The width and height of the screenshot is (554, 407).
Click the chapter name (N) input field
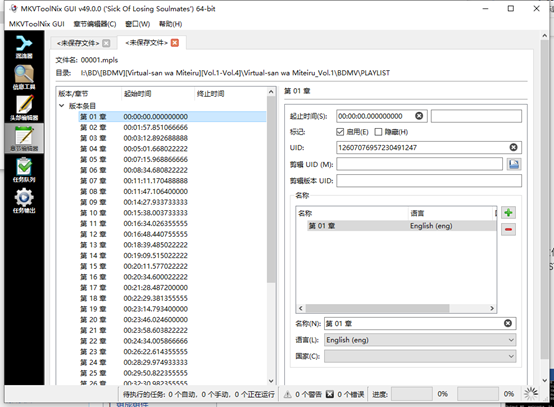pyautogui.click(x=420, y=323)
